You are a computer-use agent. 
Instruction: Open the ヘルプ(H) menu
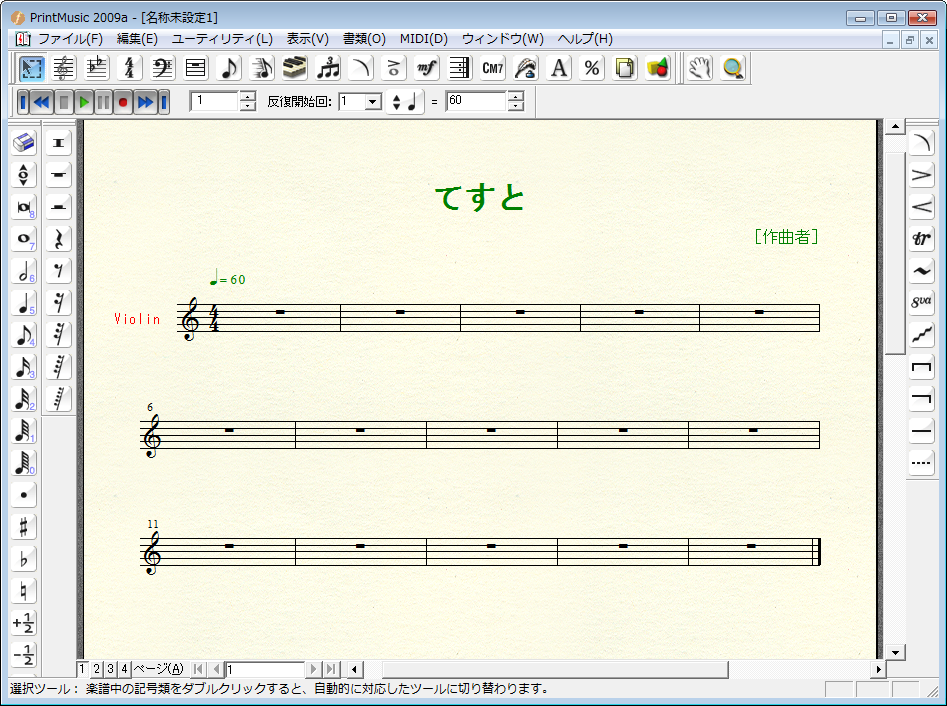585,39
